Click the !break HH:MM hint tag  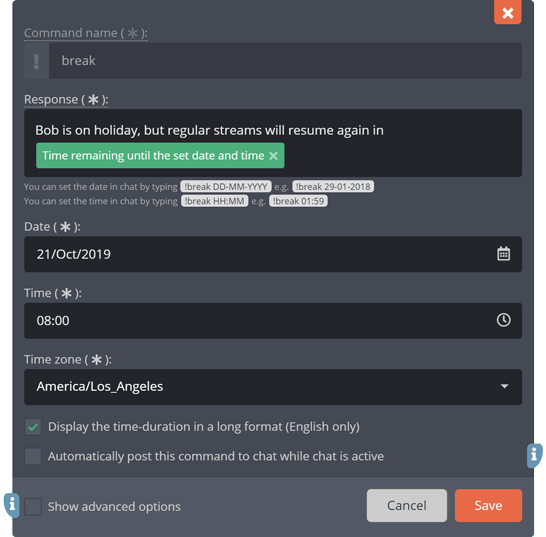coord(214,201)
